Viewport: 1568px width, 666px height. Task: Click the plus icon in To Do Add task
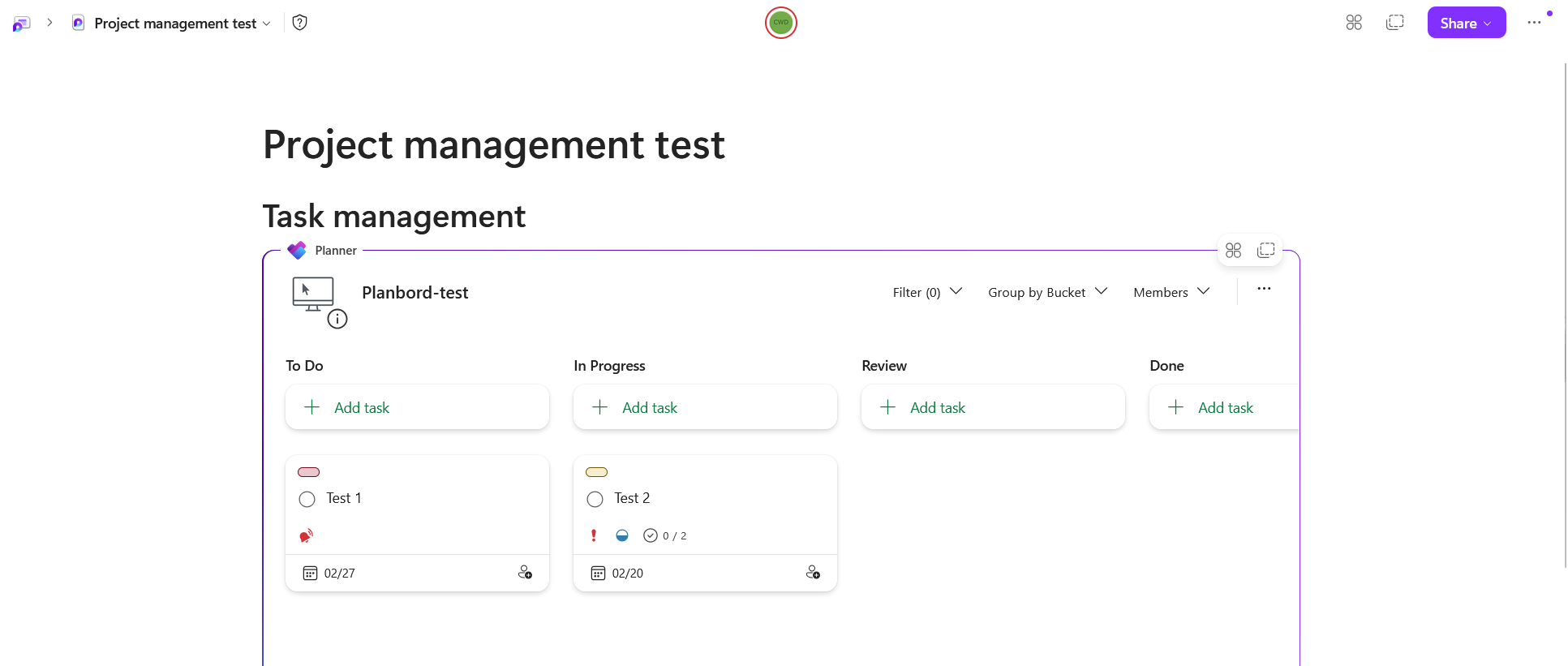tap(311, 407)
